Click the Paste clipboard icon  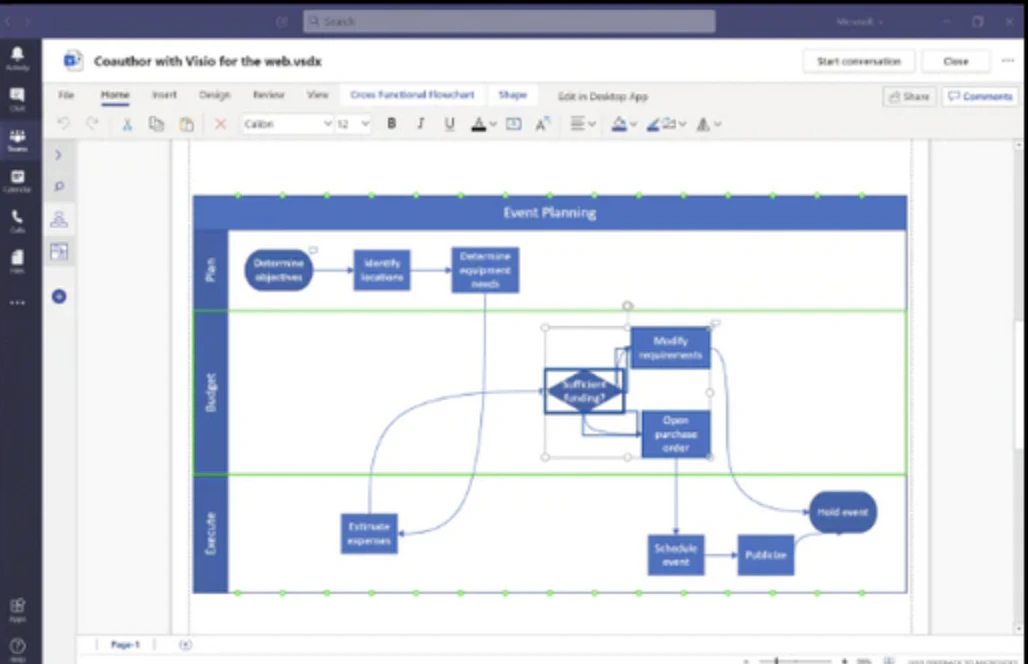[186, 124]
